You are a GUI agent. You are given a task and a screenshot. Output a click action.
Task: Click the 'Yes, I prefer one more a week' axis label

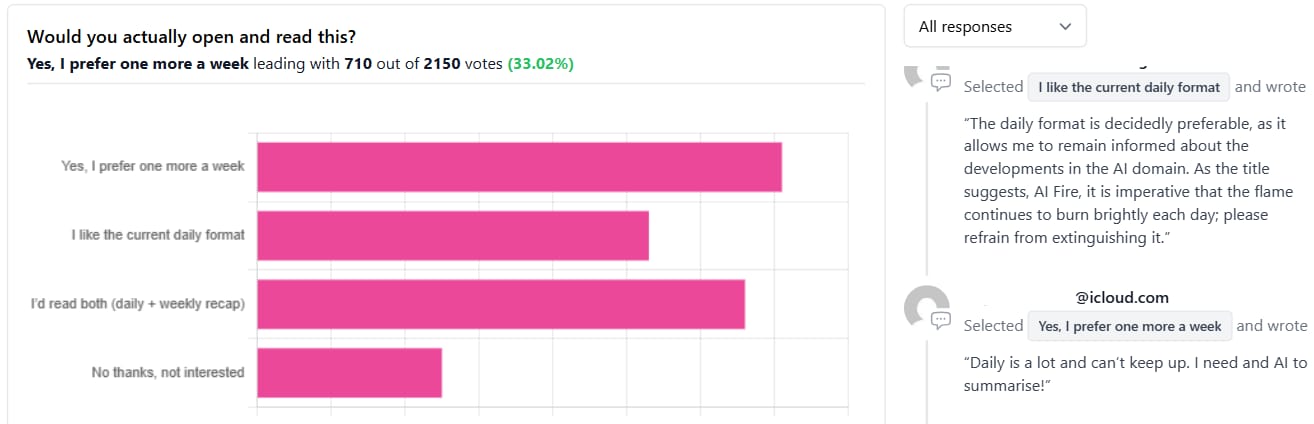(x=153, y=166)
